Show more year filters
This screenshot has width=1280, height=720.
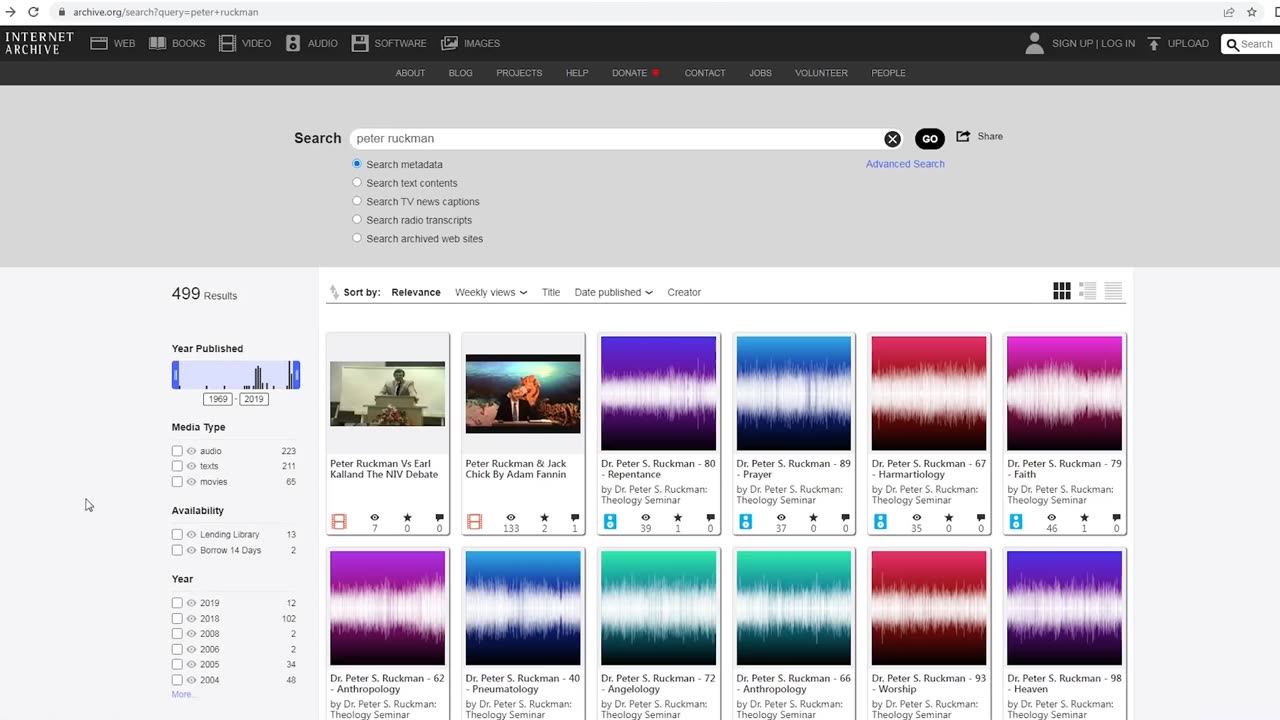click(183, 694)
